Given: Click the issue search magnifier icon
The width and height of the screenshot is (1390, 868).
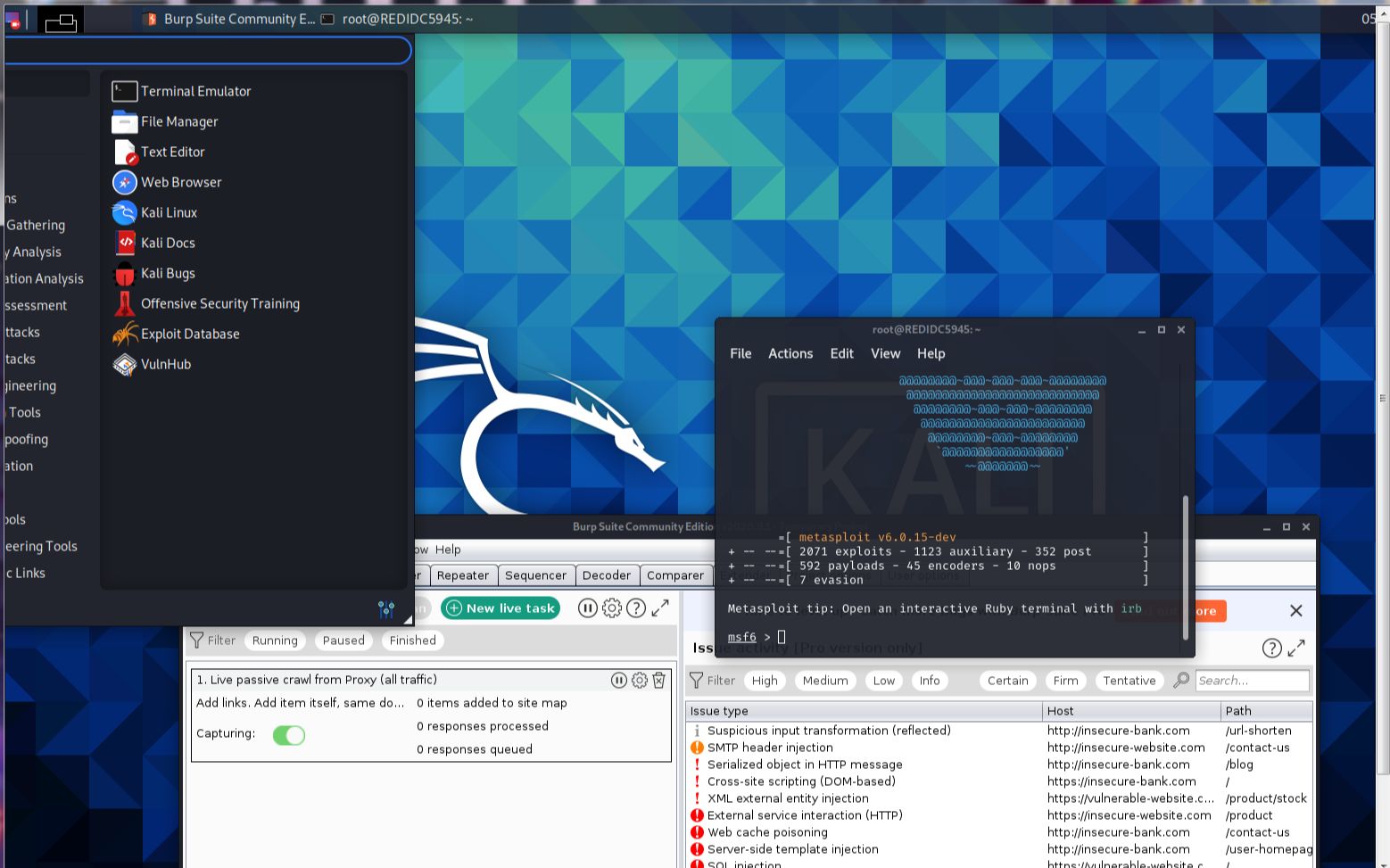Looking at the screenshot, I should 1181,680.
